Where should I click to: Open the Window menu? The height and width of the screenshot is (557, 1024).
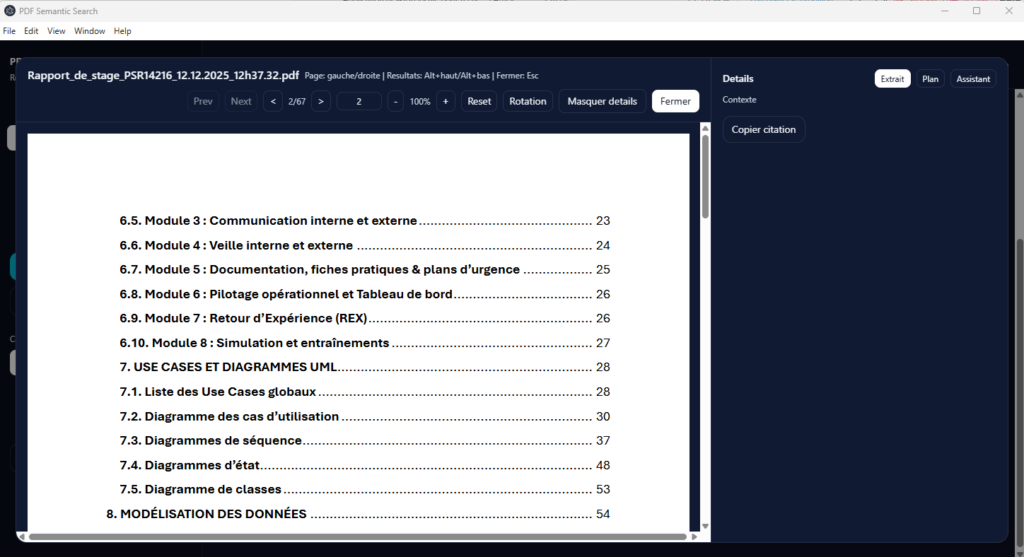[89, 31]
